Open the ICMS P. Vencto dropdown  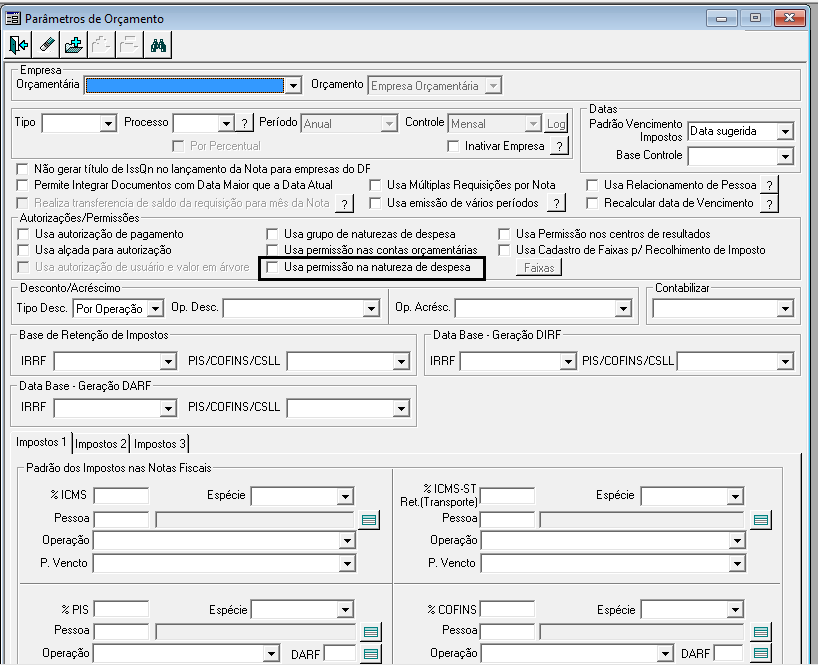(347, 563)
